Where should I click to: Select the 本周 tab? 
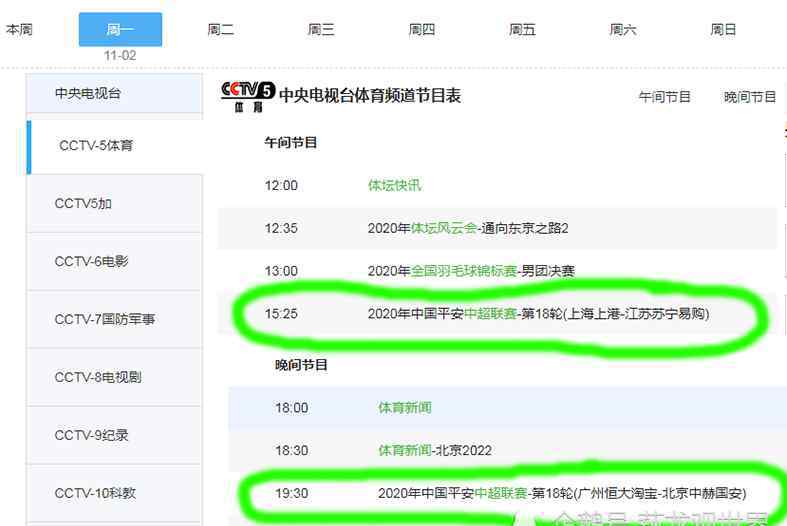point(19,30)
